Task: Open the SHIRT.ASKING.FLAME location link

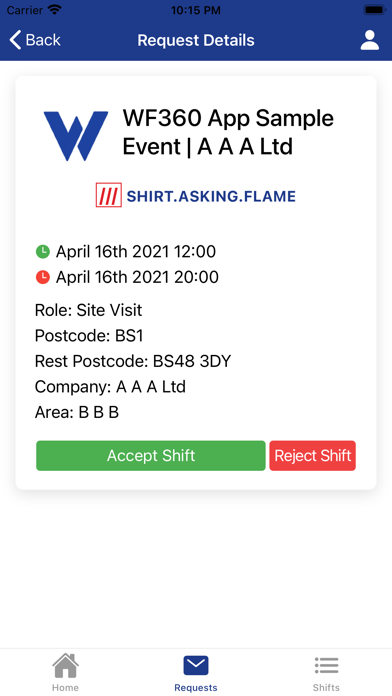Action: pos(211,196)
